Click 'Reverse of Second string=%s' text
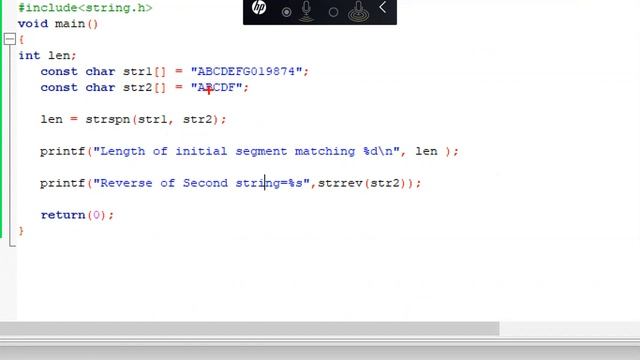Viewport: 640px width, 360px height. click(x=202, y=183)
